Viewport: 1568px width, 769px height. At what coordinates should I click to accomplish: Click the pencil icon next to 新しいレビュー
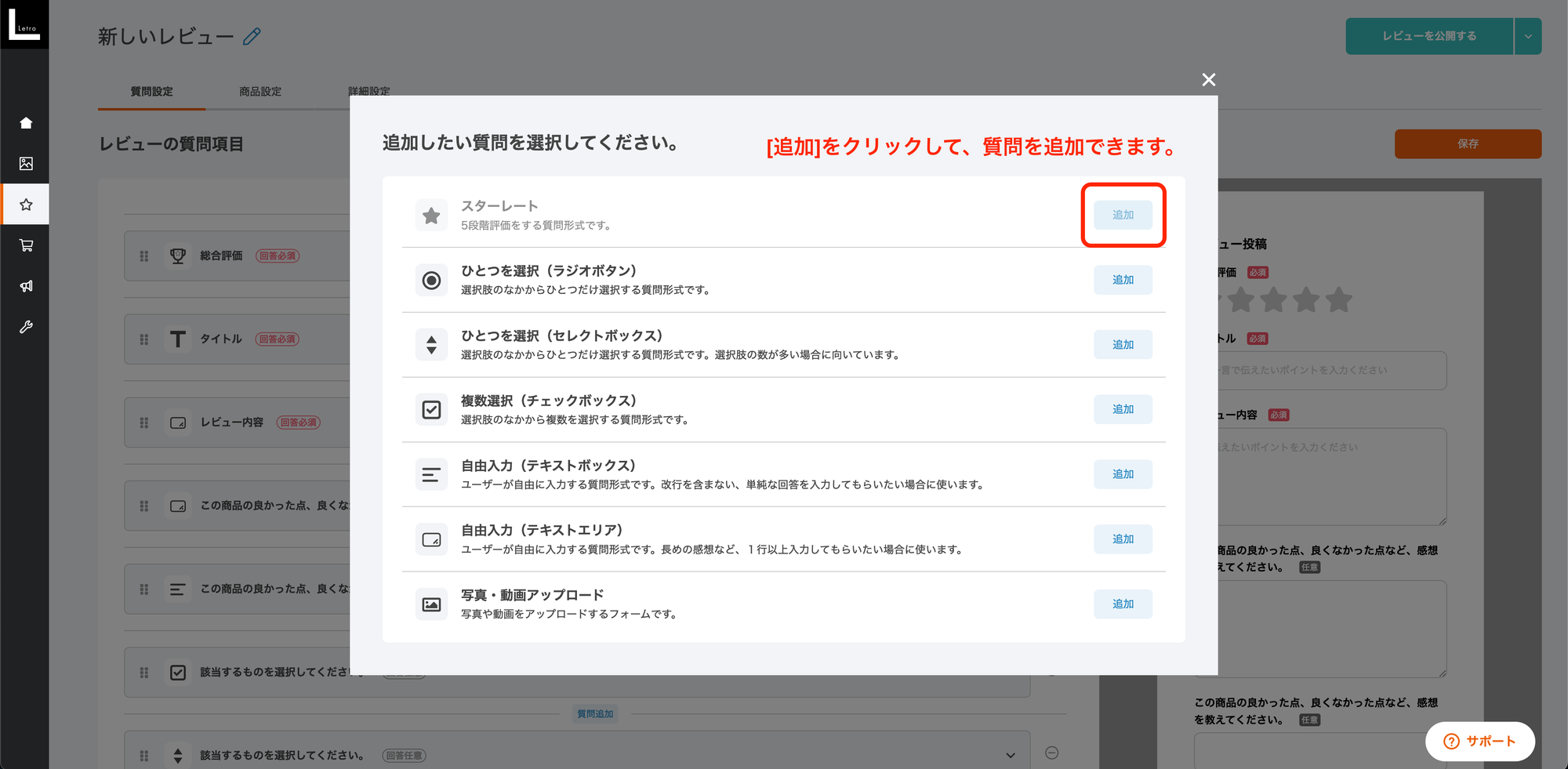click(252, 36)
